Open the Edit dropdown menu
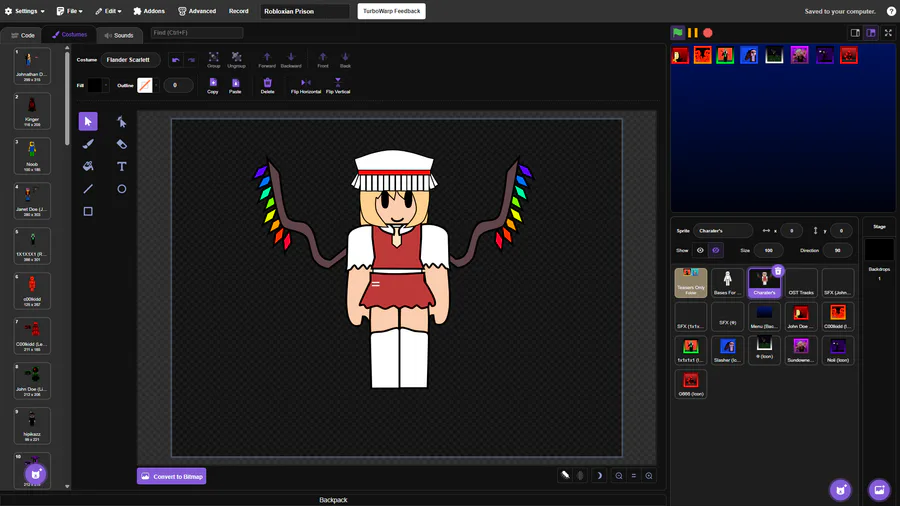The width and height of the screenshot is (900, 506). [108, 11]
